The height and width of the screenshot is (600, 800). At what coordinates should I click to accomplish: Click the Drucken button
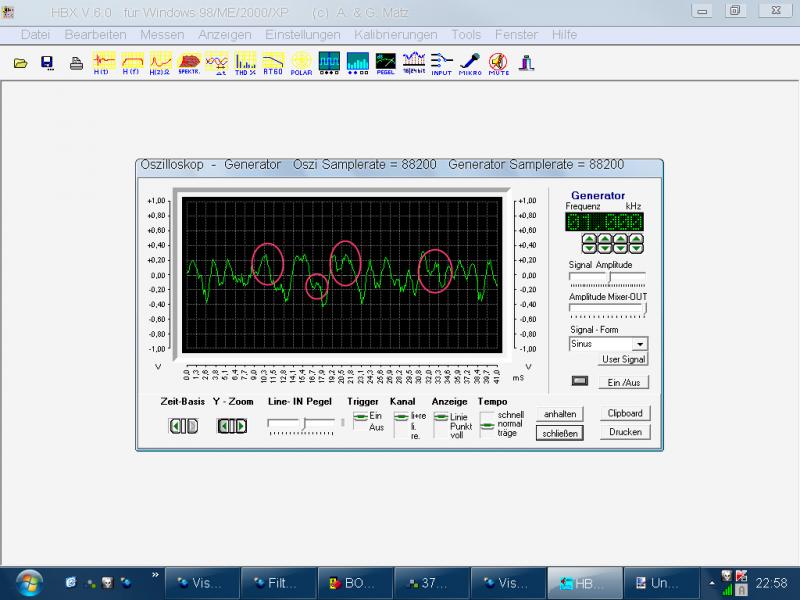625,432
